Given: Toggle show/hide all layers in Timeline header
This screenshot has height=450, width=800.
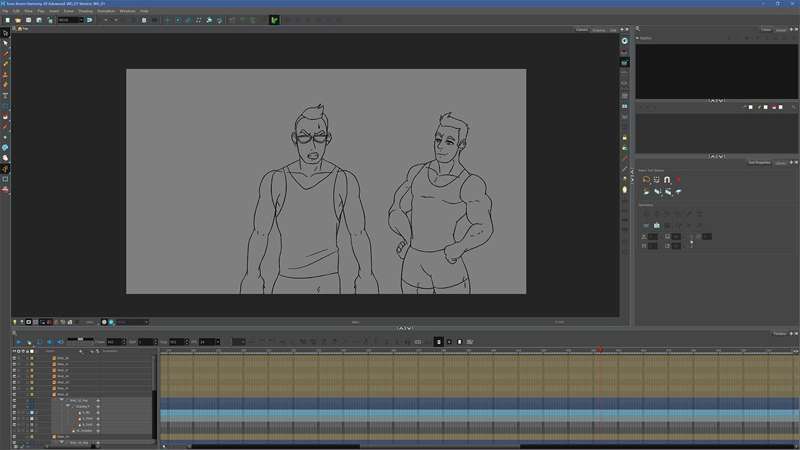Looking at the screenshot, I should (14, 351).
